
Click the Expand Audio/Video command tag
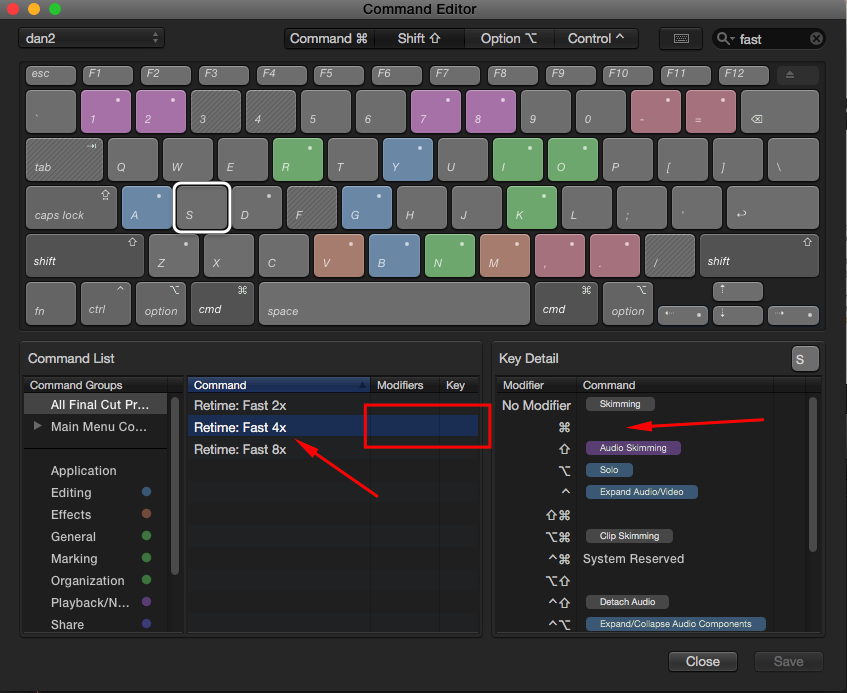pyautogui.click(x=642, y=492)
